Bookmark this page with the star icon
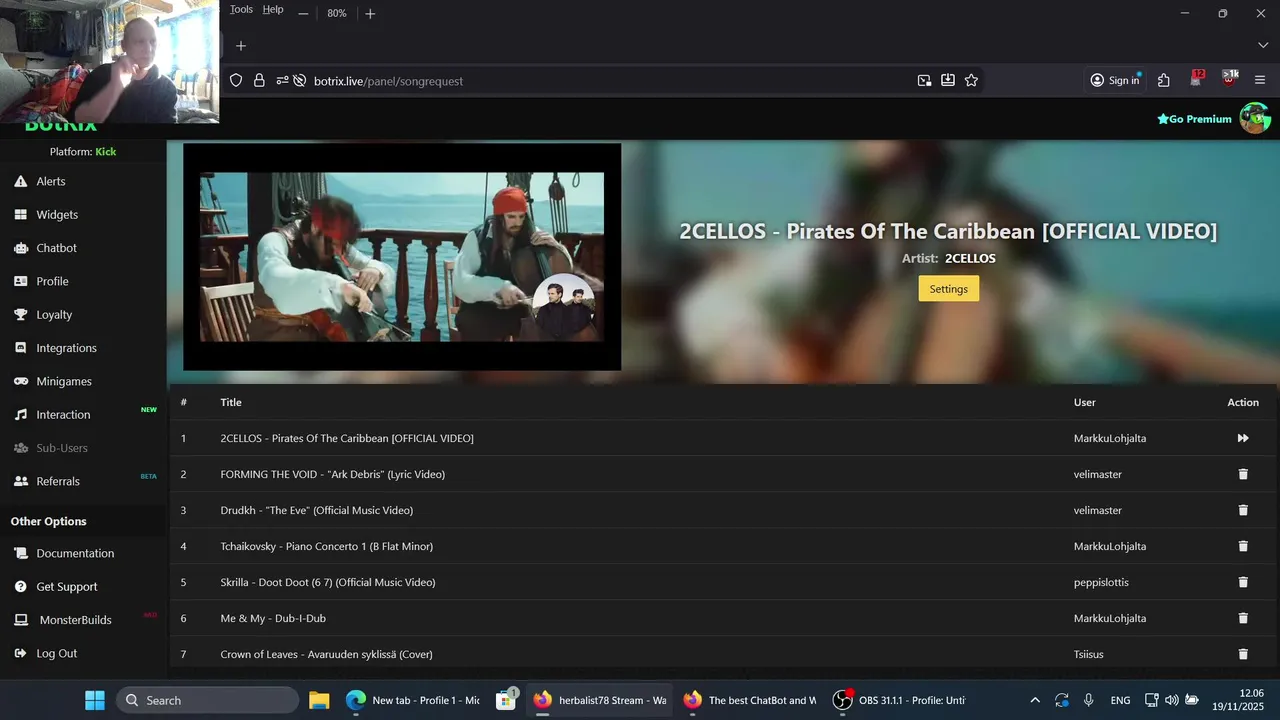The image size is (1280, 720). pos(971,80)
